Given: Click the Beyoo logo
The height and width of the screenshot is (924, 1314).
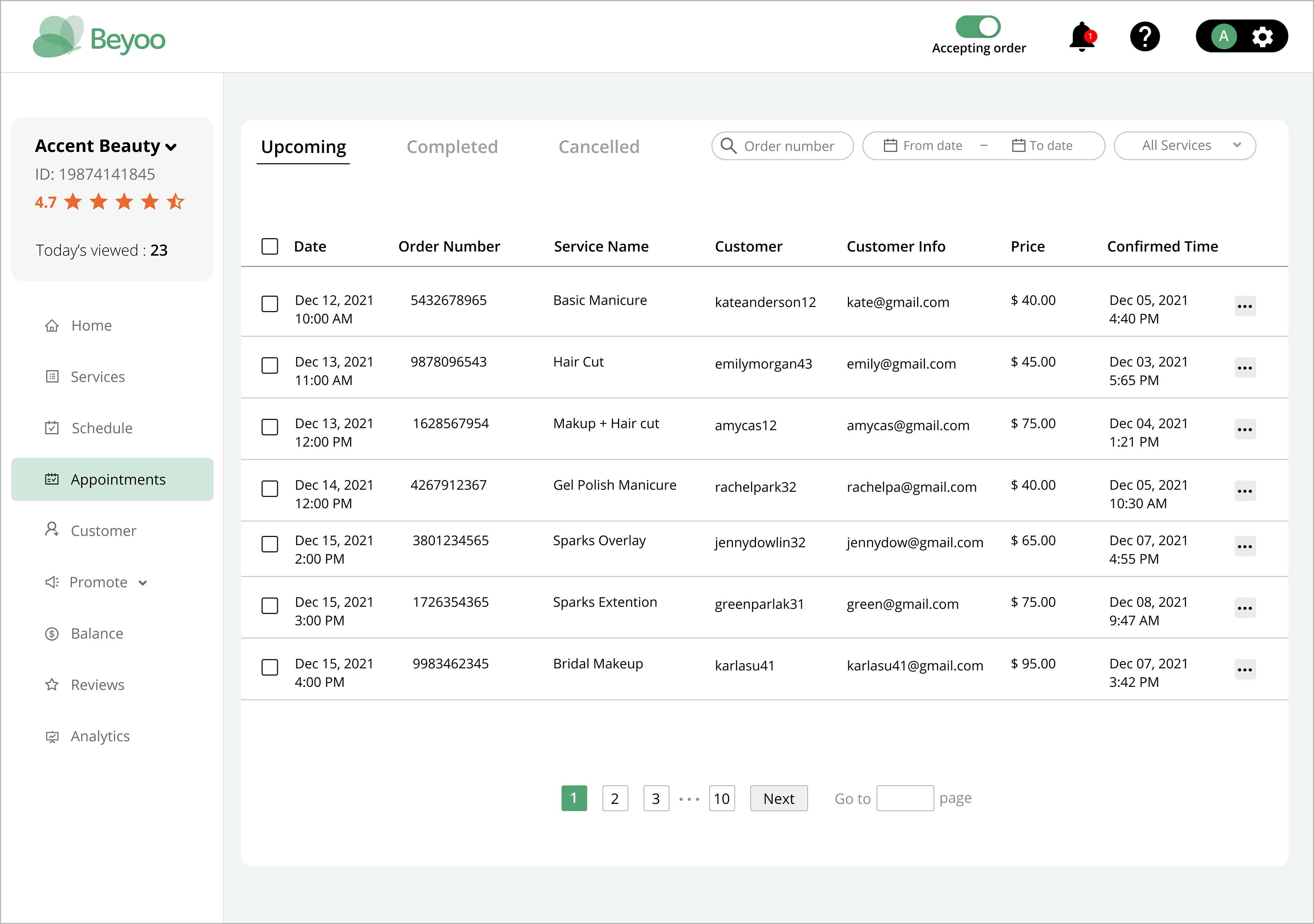Looking at the screenshot, I should click(x=99, y=37).
